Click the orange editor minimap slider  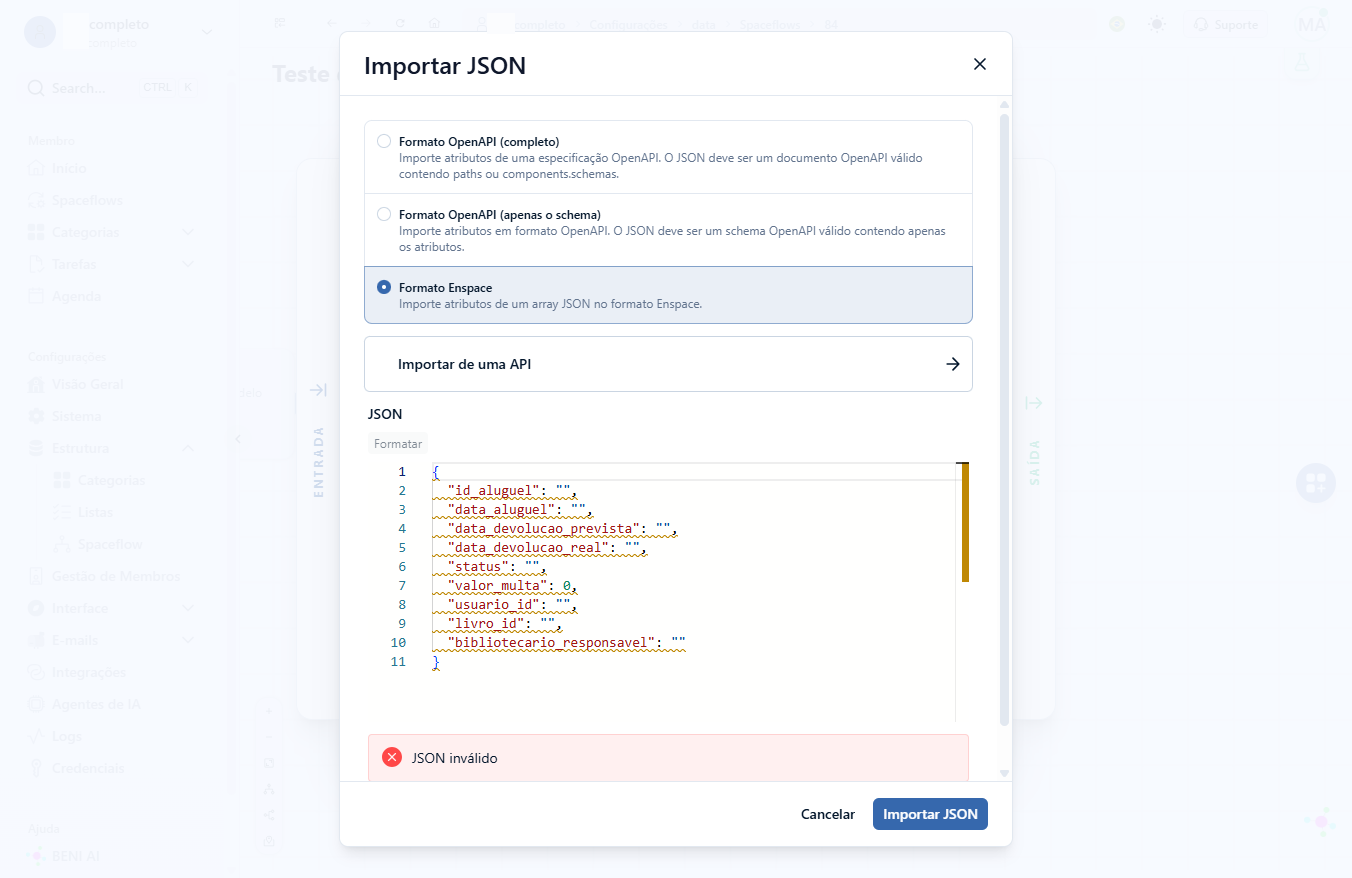(965, 521)
